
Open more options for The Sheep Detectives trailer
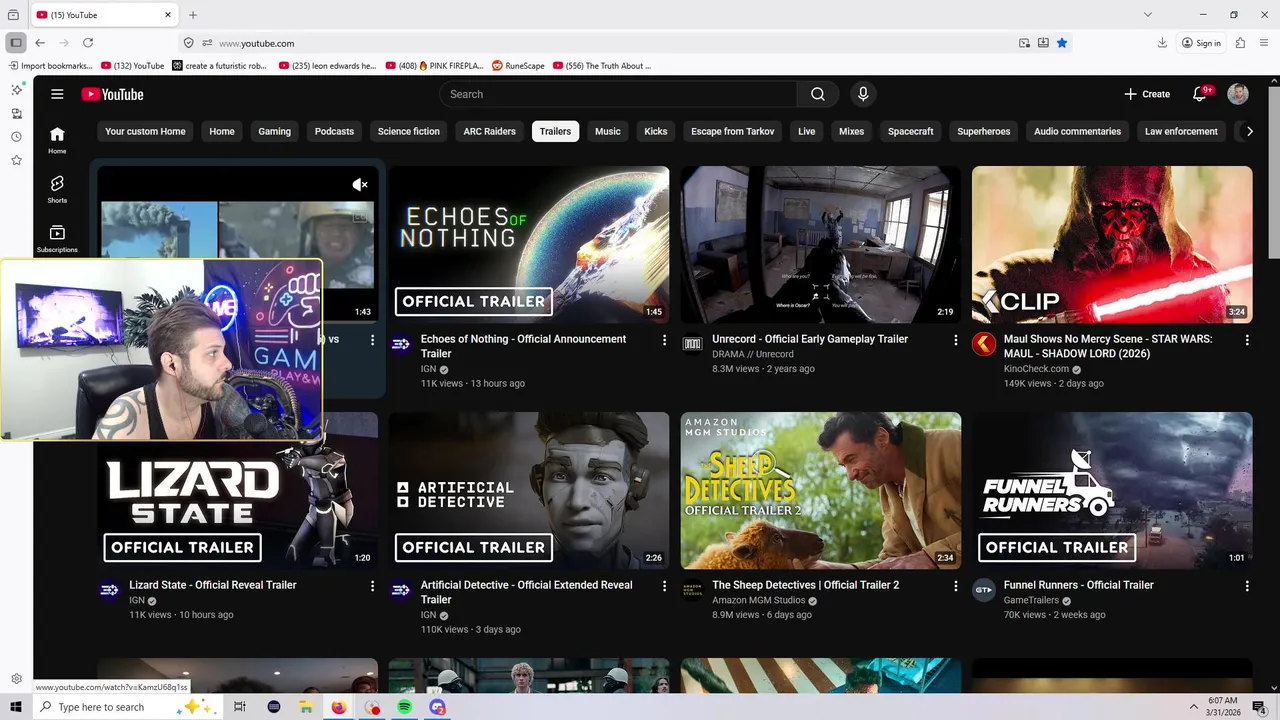point(955,586)
